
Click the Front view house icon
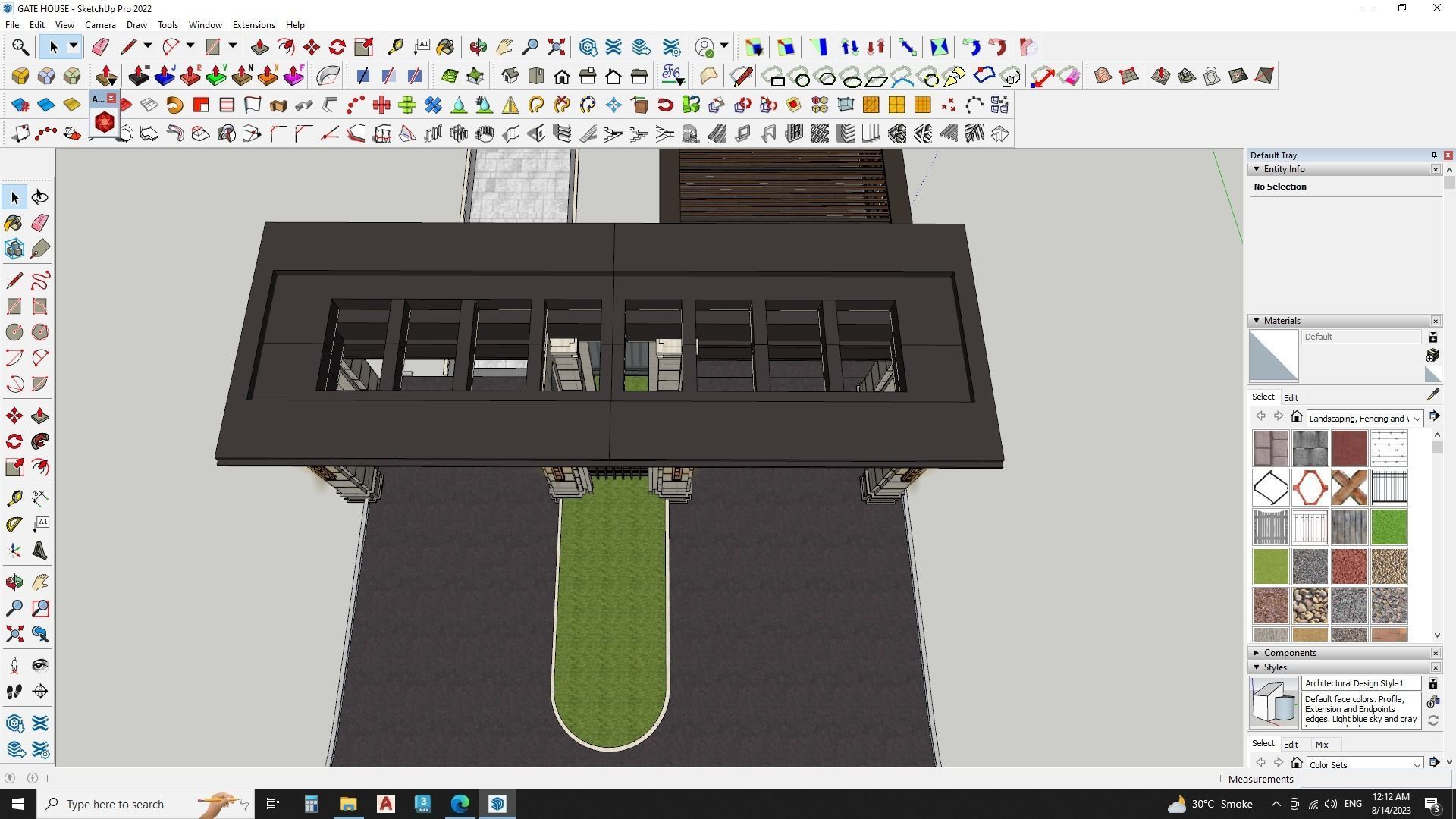click(x=562, y=76)
